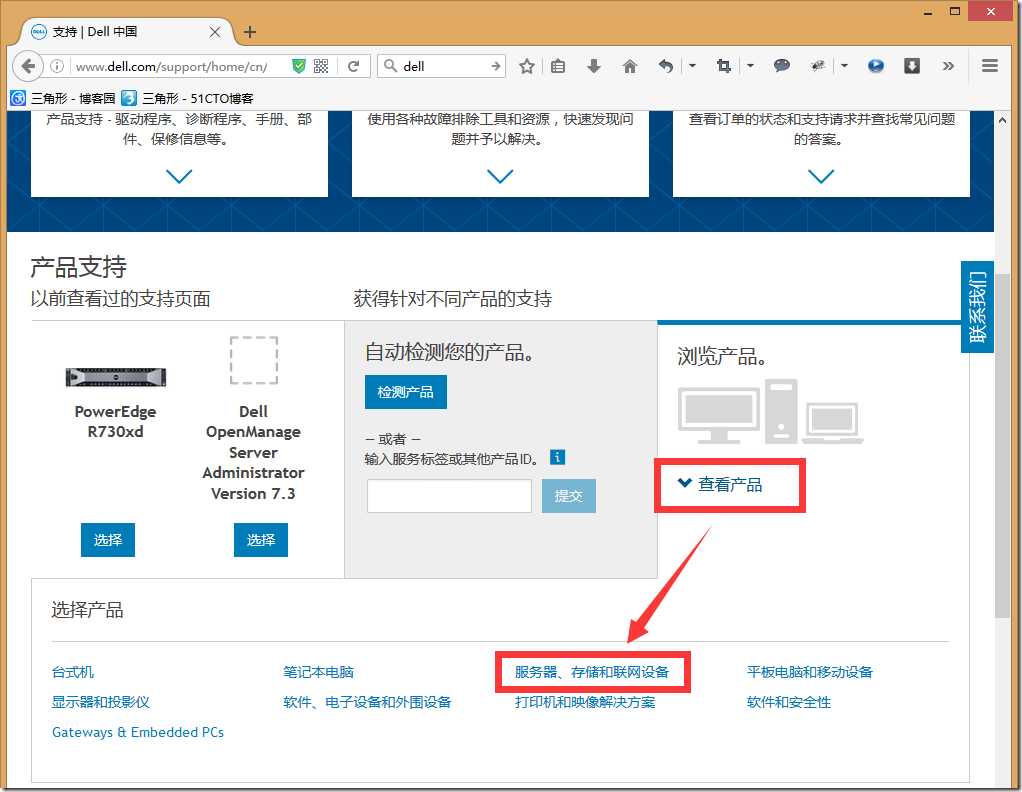Open site information icon in address bar
The width and height of the screenshot is (1022, 792).
click(57, 66)
